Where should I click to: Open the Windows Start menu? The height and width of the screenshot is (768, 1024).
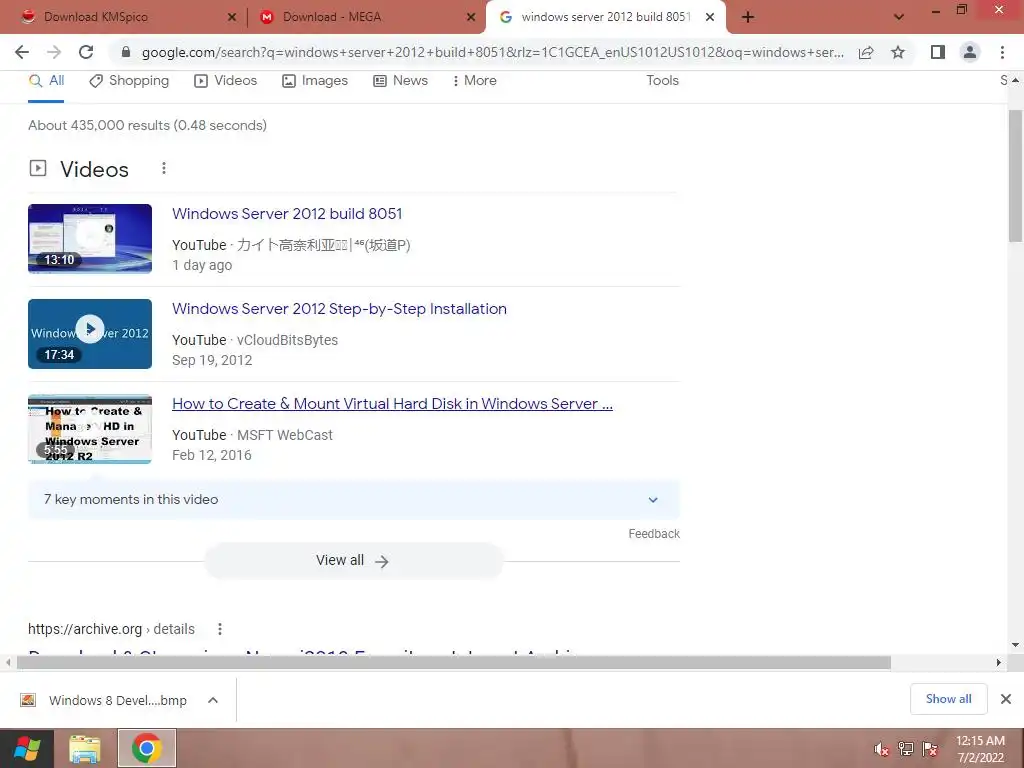[27, 748]
